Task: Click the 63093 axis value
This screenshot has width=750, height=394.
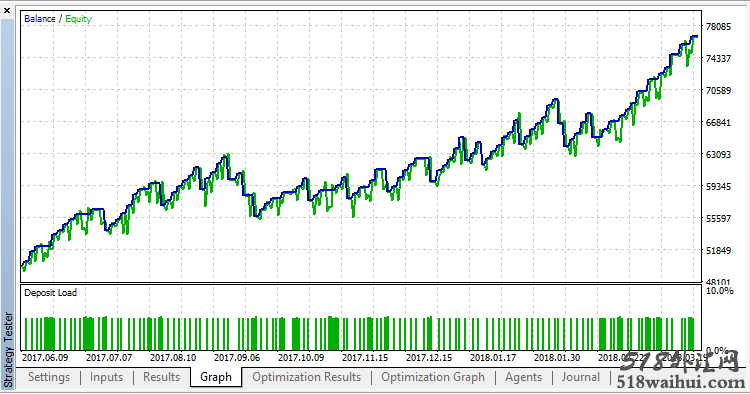Action: pos(718,154)
